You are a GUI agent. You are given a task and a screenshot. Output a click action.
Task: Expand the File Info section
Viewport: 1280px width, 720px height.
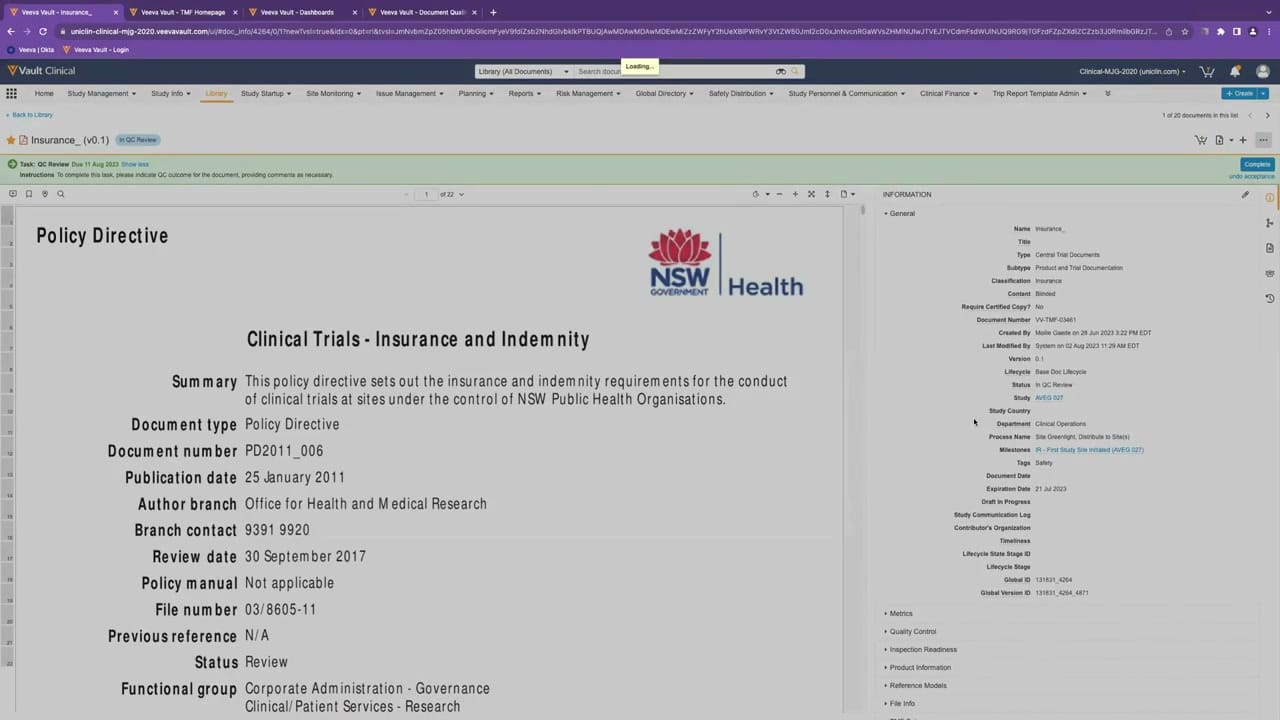tap(899, 703)
